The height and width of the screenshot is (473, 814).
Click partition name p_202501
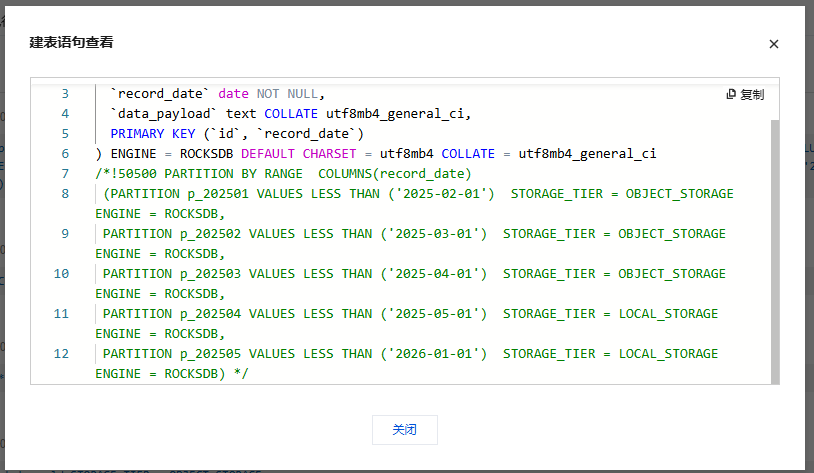point(218,194)
